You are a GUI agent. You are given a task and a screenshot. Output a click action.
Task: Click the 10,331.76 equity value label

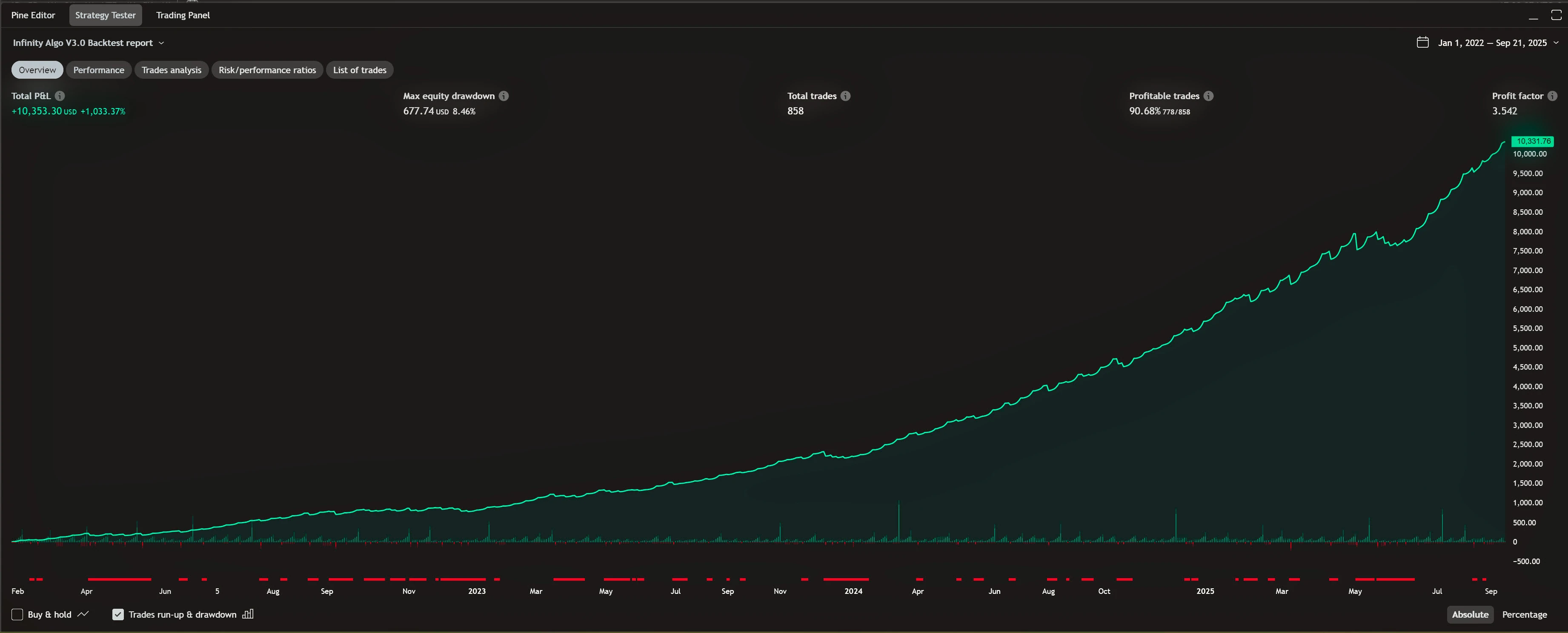[1532, 141]
